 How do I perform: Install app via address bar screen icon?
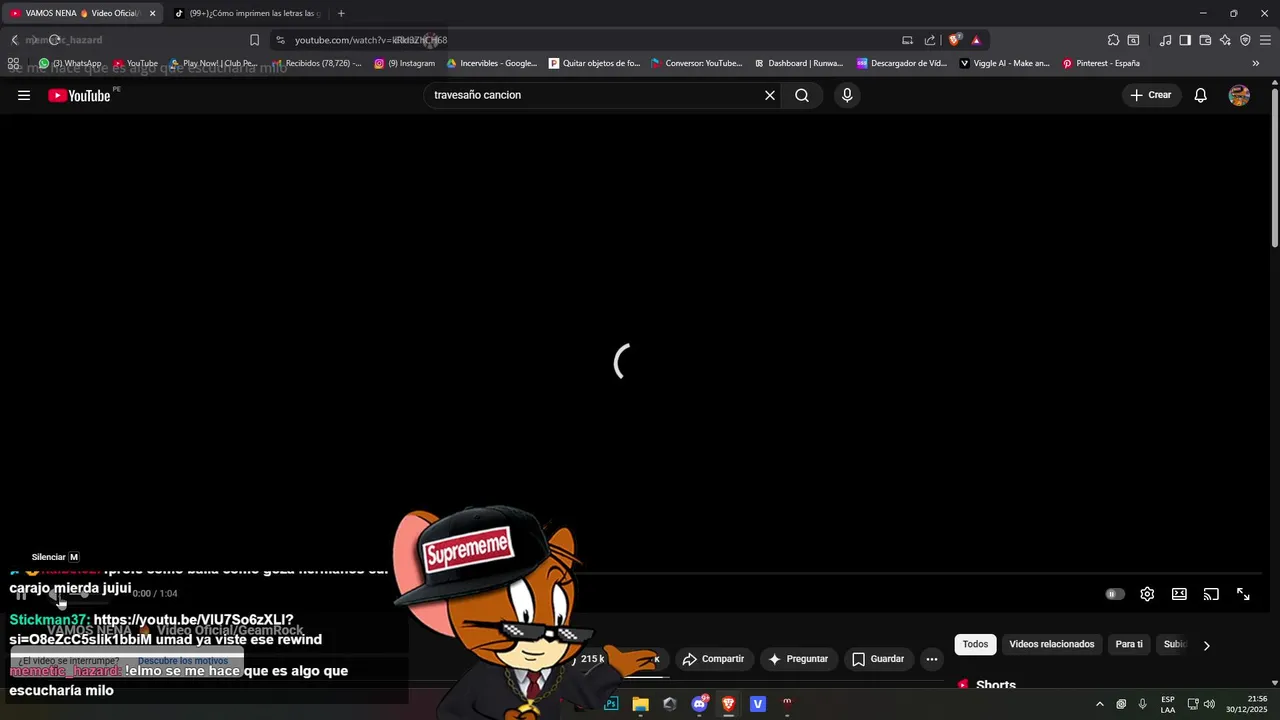click(907, 40)
